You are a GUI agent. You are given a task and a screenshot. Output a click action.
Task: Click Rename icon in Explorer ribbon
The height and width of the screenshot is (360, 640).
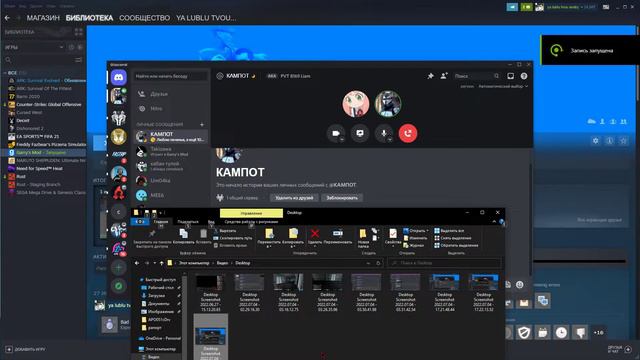[338, 233]
